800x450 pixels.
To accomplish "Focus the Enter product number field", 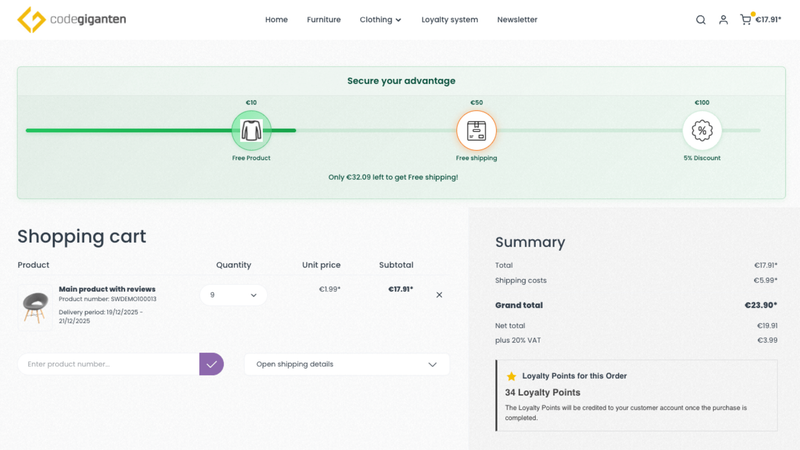I will pos(108,364).
